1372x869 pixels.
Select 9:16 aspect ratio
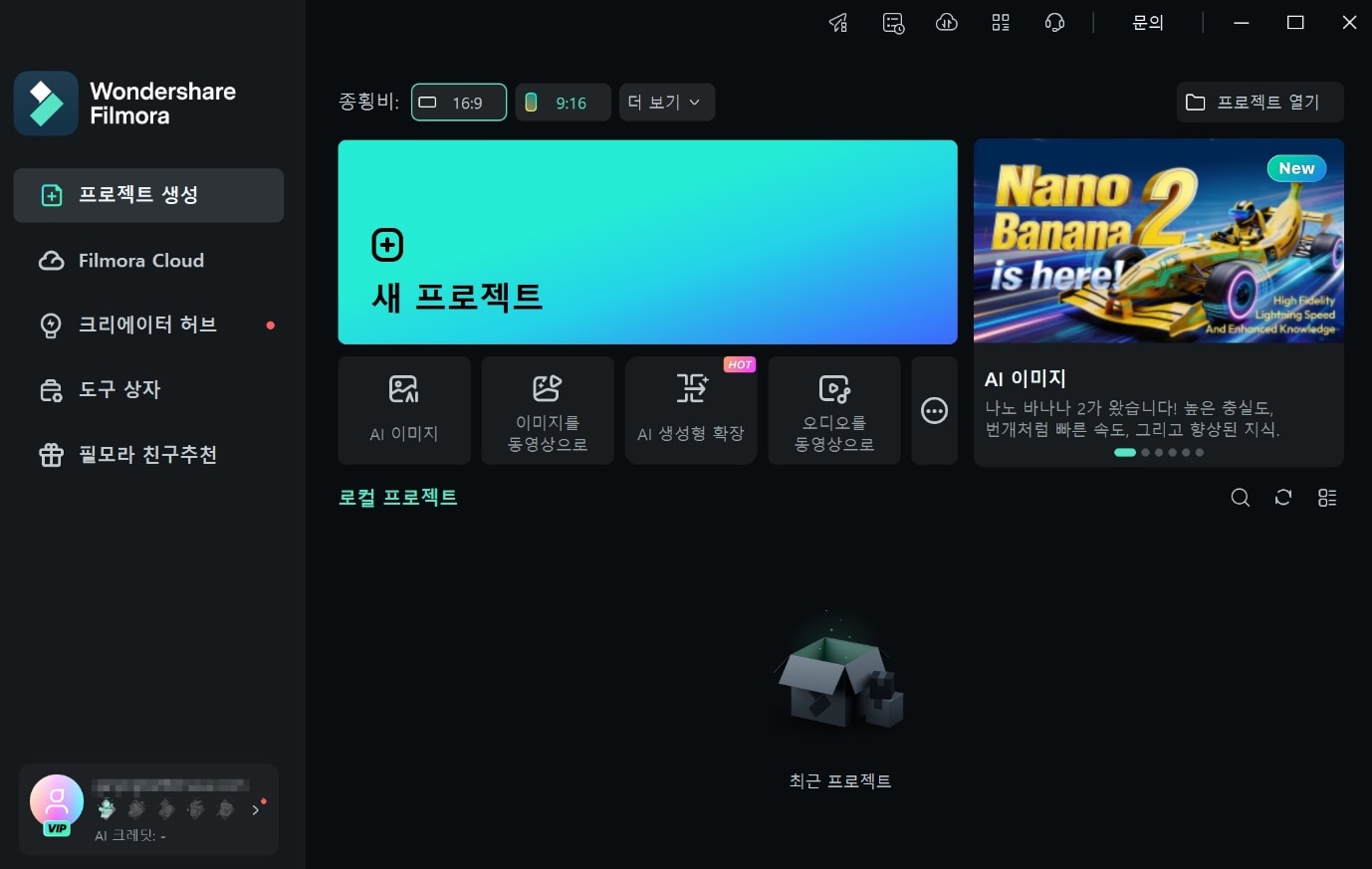click(x=563, y=103)
